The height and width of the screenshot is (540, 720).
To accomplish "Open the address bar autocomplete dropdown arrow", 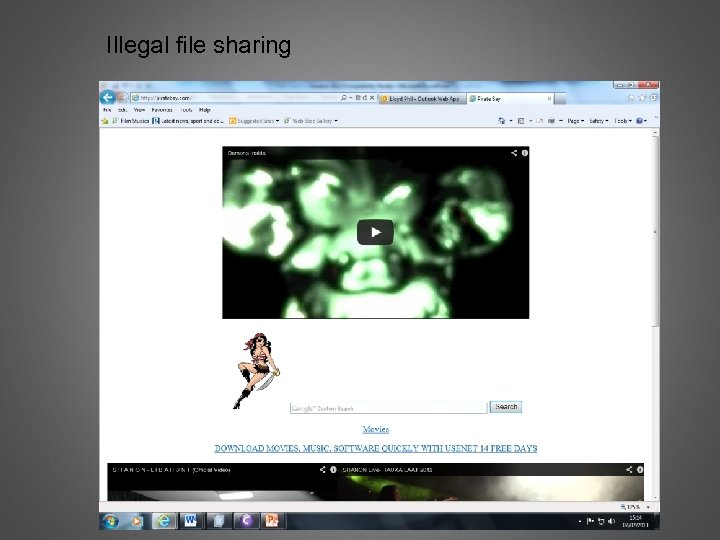I will [351, 98].
